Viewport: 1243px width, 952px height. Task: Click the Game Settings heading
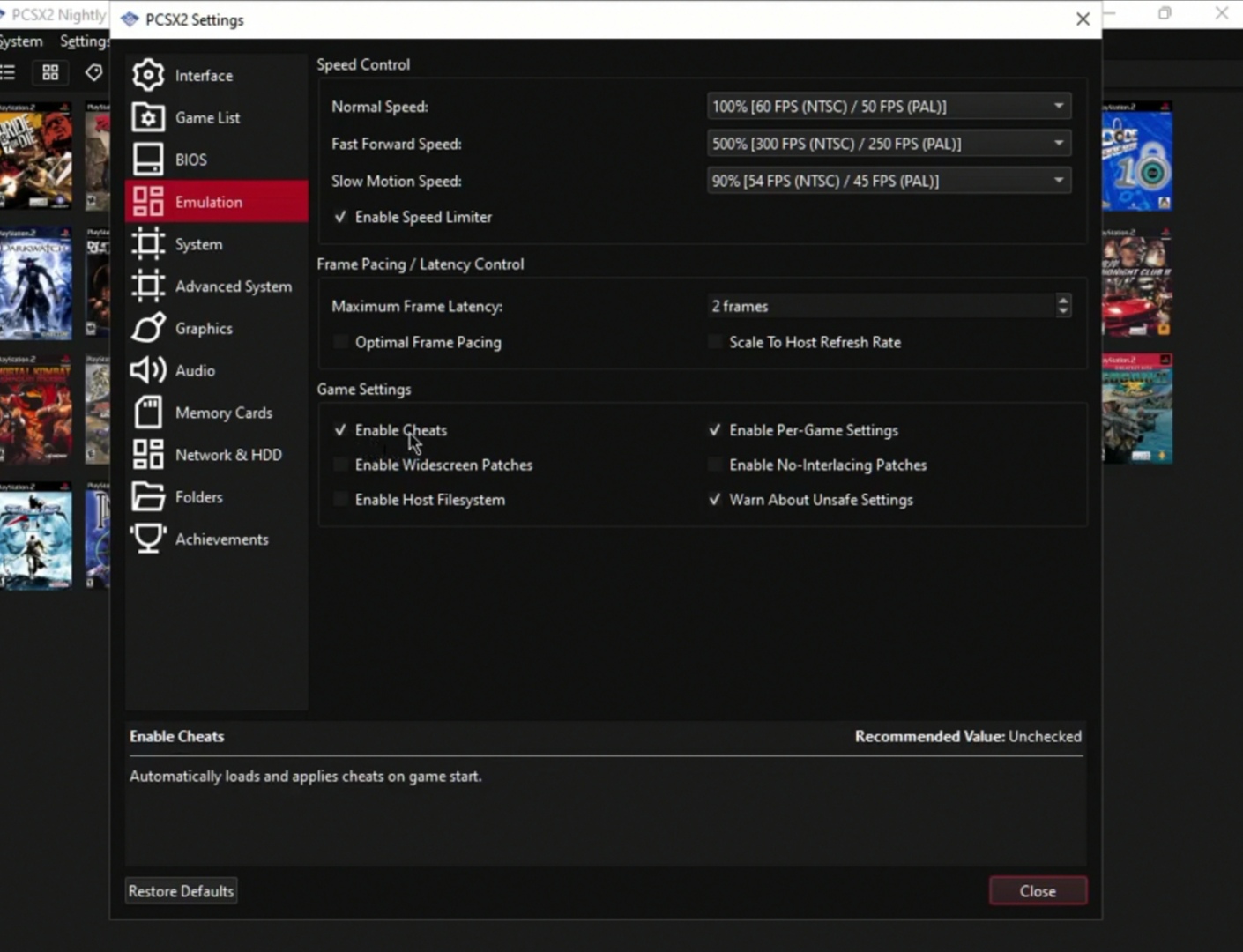364,389
